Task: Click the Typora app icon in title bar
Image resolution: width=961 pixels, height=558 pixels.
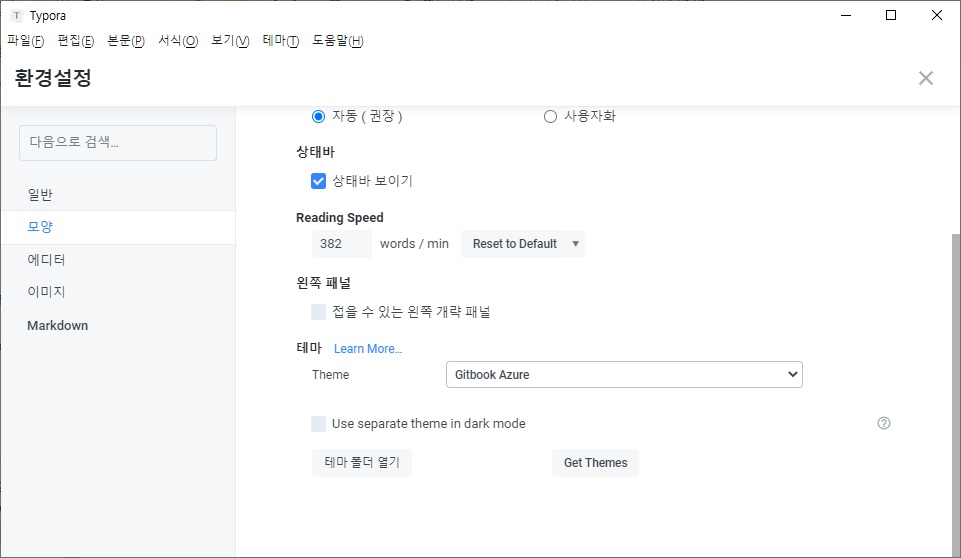Action: click(x=17, y=15)
